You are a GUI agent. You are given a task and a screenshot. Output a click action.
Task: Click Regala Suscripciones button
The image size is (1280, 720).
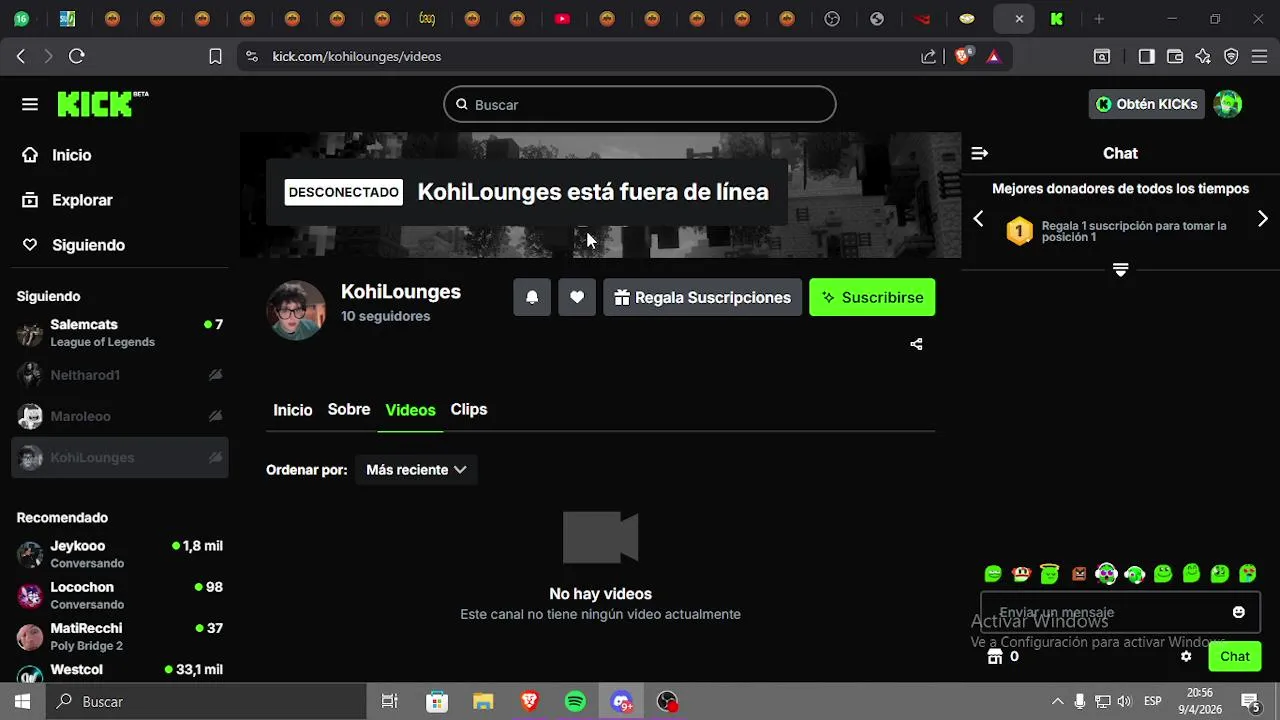coord(702,297)
